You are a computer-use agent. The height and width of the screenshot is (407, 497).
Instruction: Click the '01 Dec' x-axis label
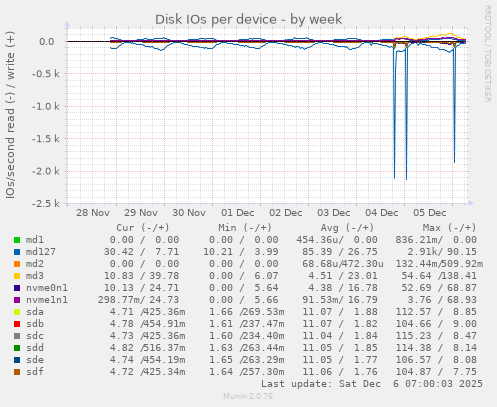click(x=238, y=213)
